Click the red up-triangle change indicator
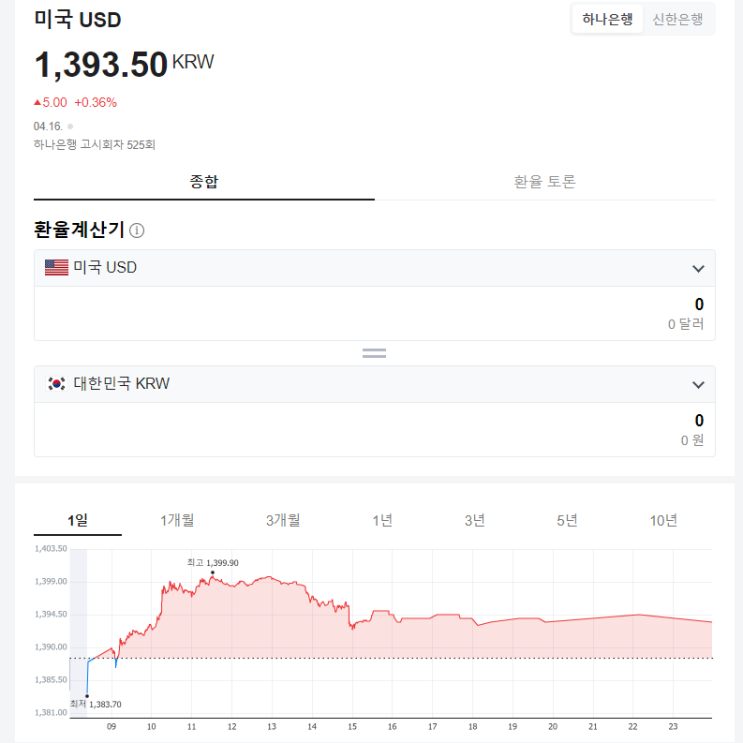 [37, 102]
